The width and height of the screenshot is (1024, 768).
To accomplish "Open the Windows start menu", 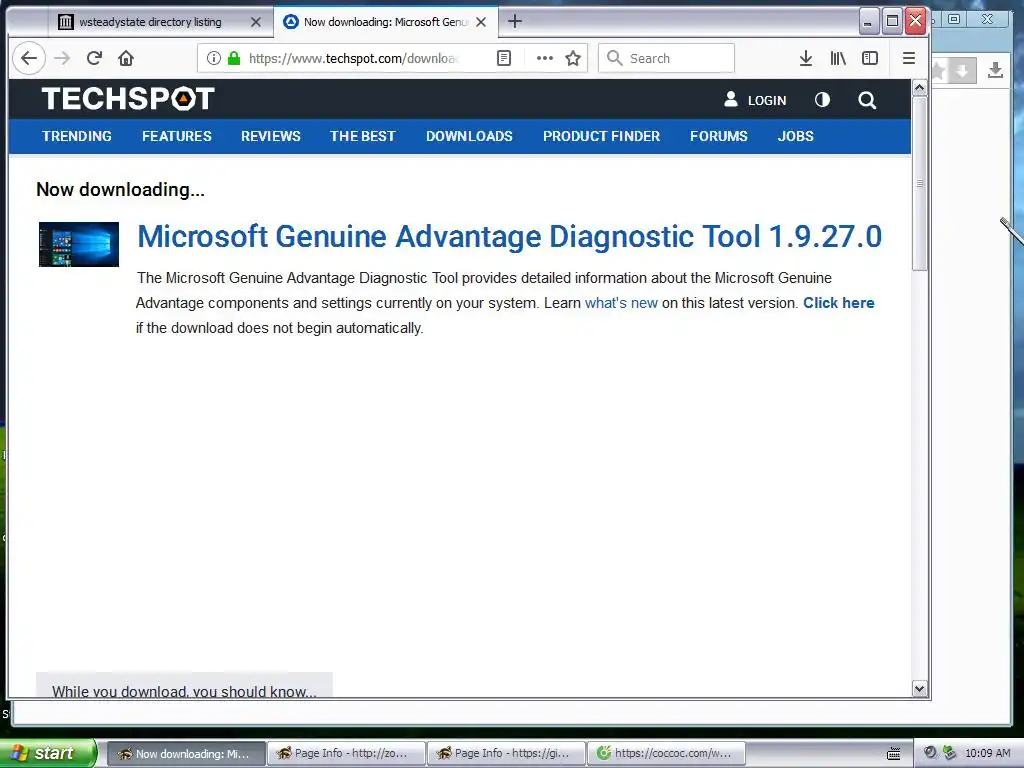I will [x=49, y=753].
